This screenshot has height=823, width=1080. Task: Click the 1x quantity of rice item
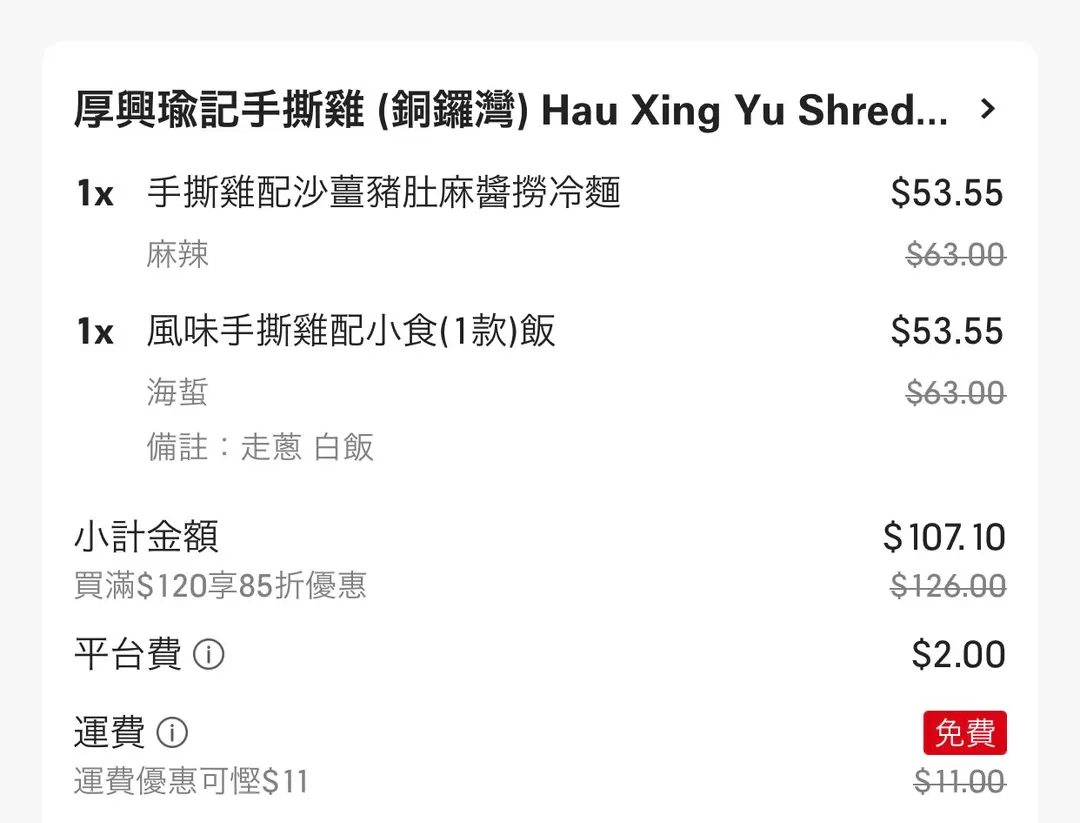(x=95, y=333)
